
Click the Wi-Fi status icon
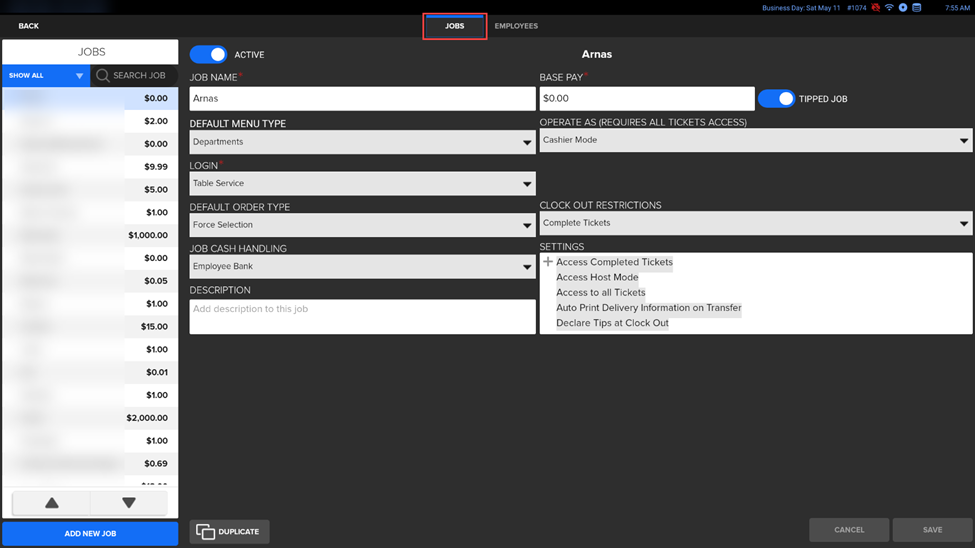[x=889, y=7]
